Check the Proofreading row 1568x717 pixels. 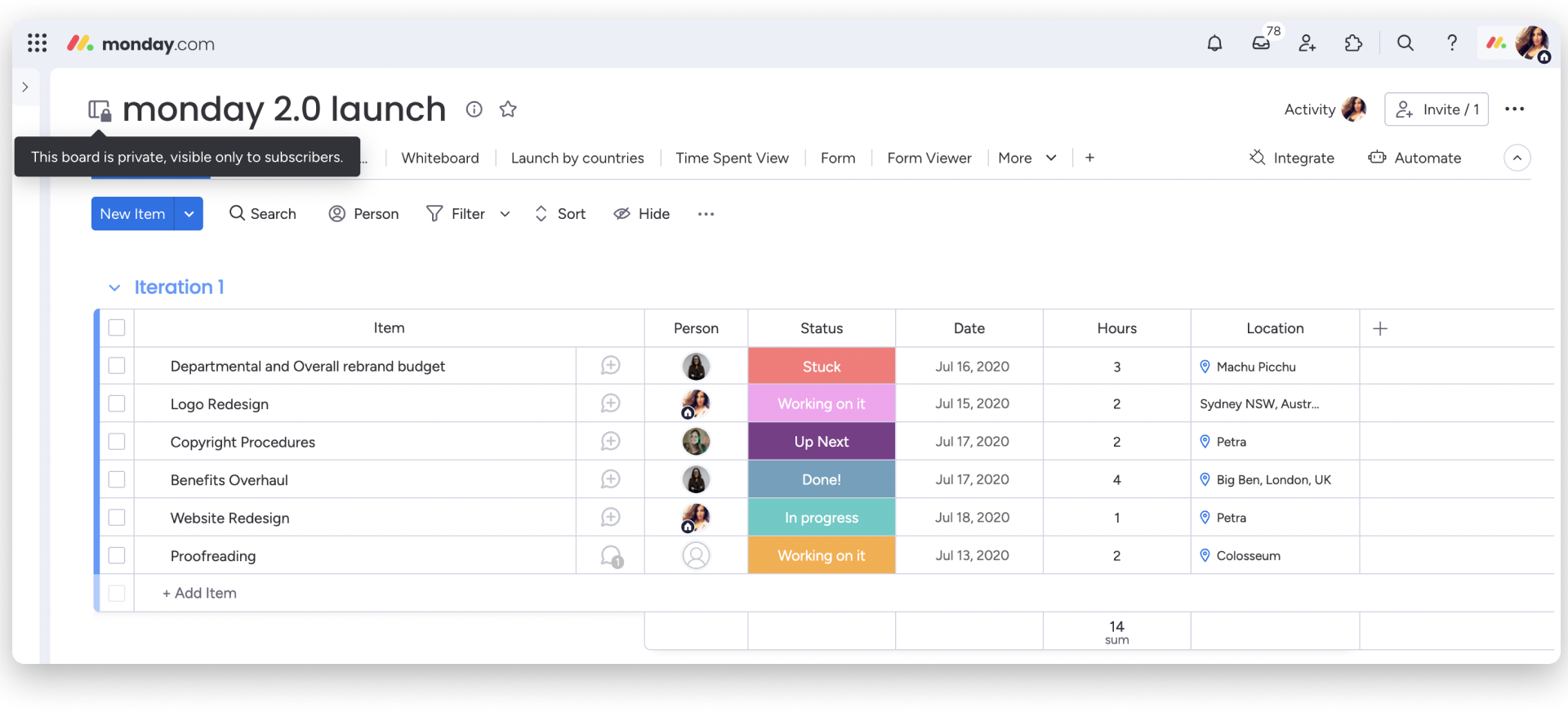pos(117,555)
